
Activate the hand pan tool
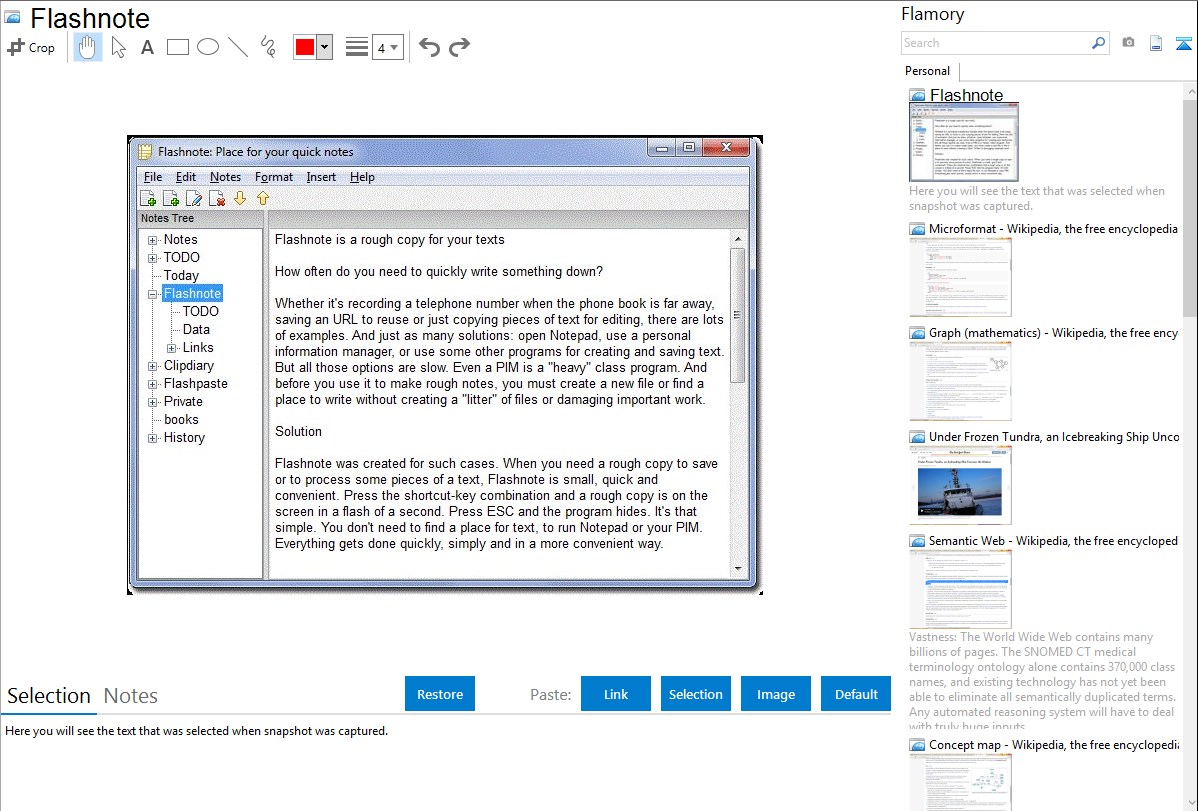pyautogui.click(x=87, y=47)
